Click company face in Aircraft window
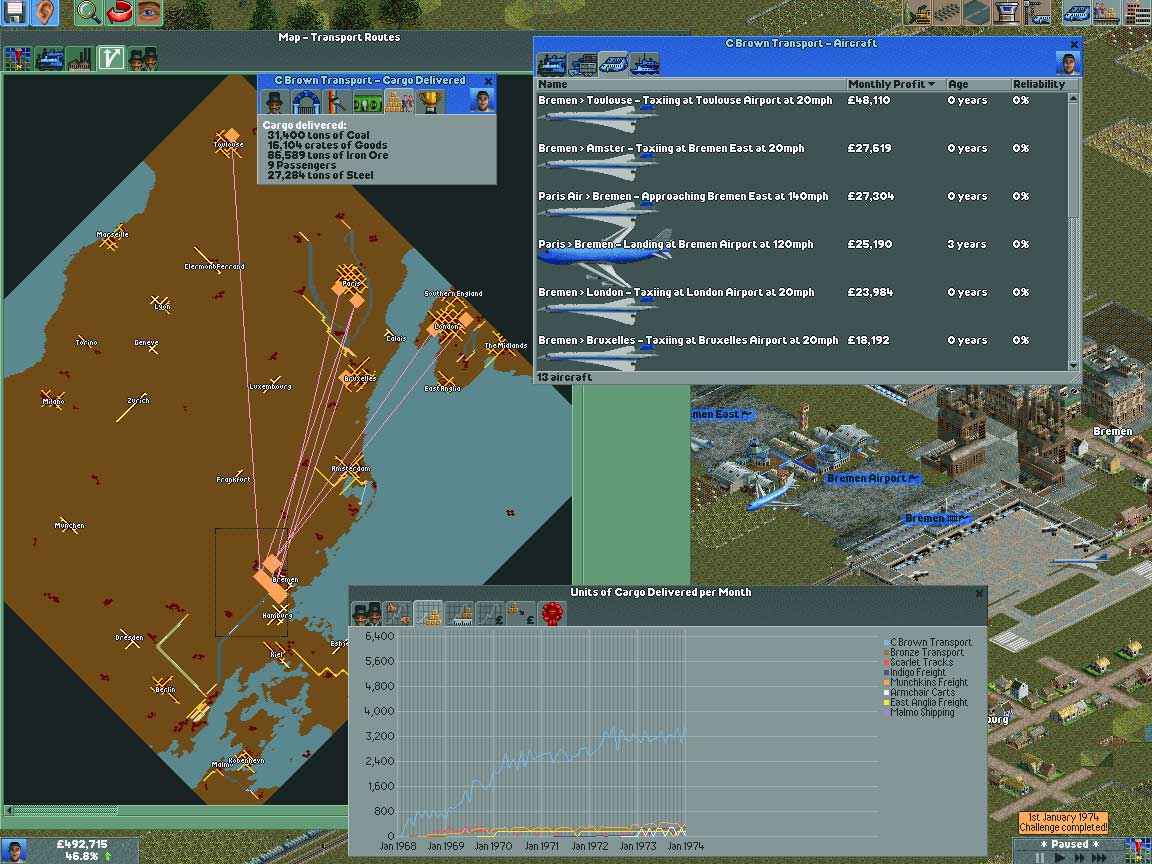 (x=1068, y=65)
